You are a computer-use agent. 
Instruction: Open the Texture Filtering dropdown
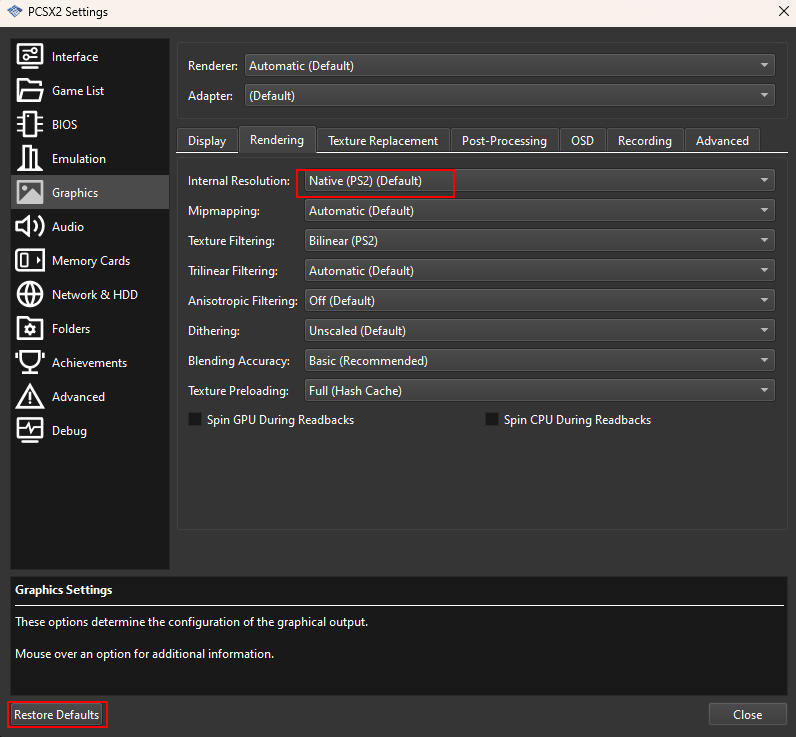(x=539, y=241)
